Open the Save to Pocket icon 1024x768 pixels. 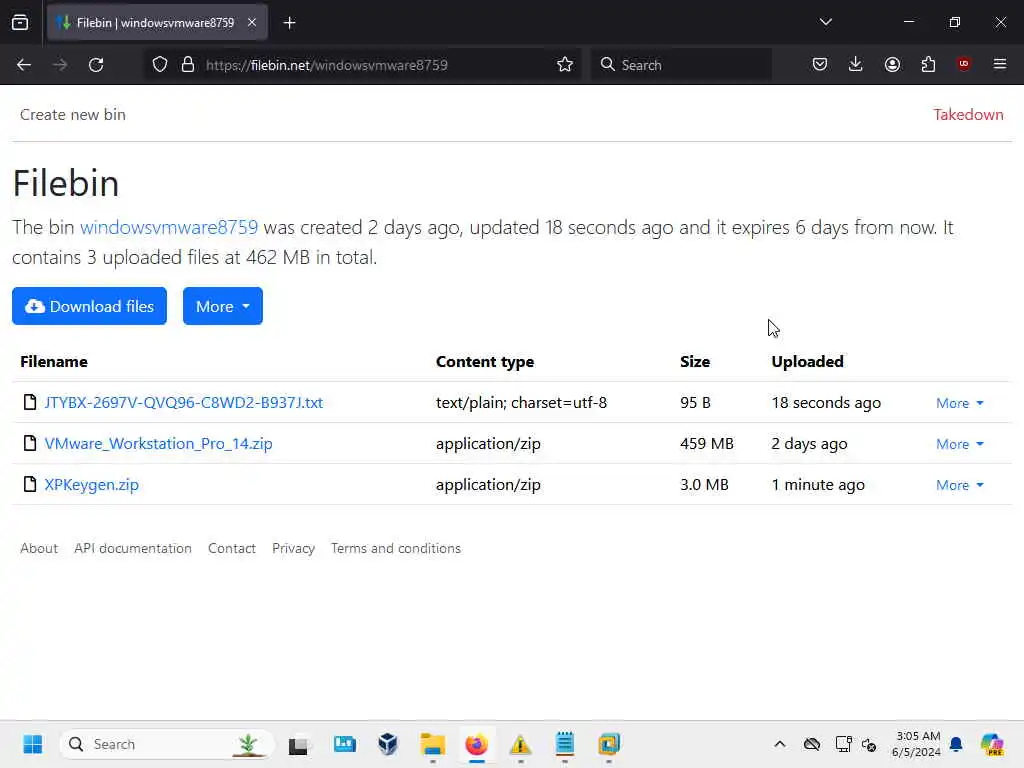point(820,65)
